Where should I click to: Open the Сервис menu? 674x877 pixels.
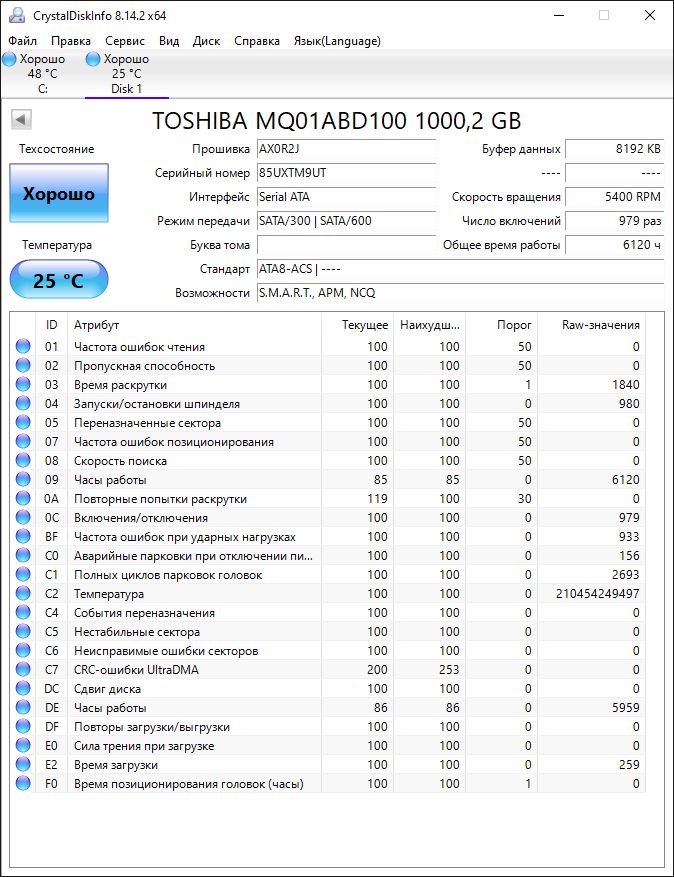coord(124,41)
